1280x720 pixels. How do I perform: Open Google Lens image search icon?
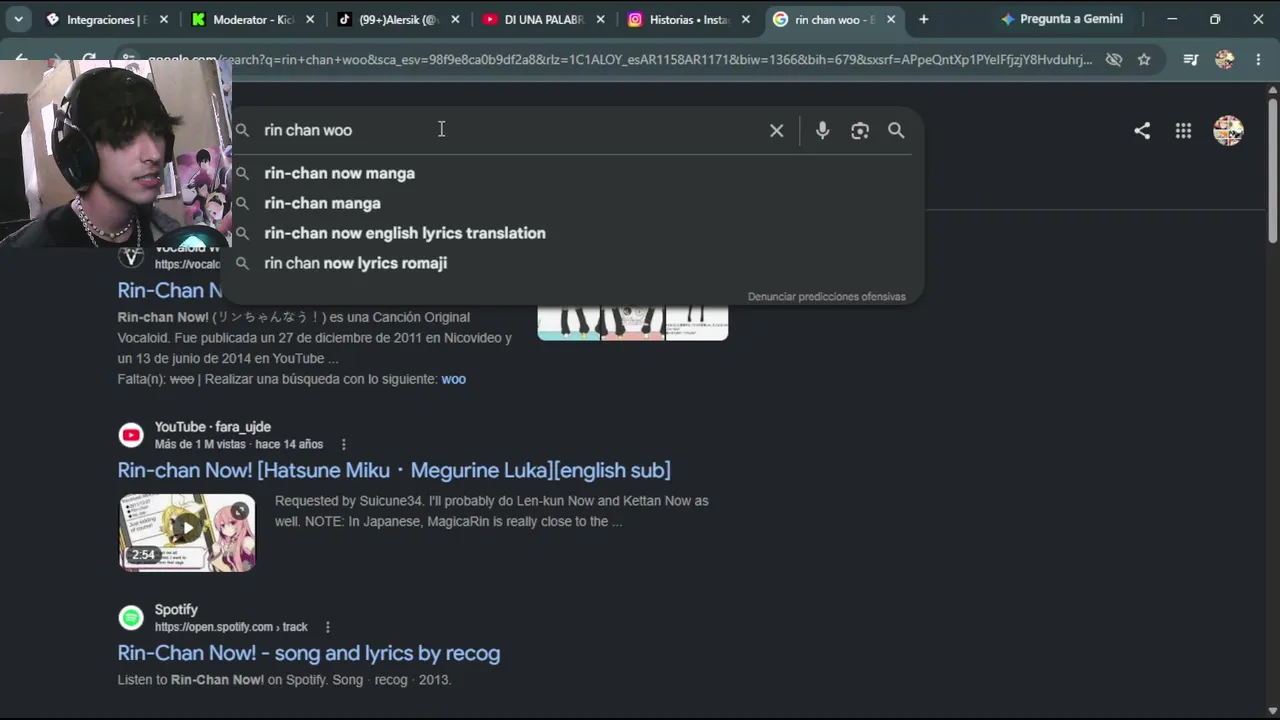(860, 130)
